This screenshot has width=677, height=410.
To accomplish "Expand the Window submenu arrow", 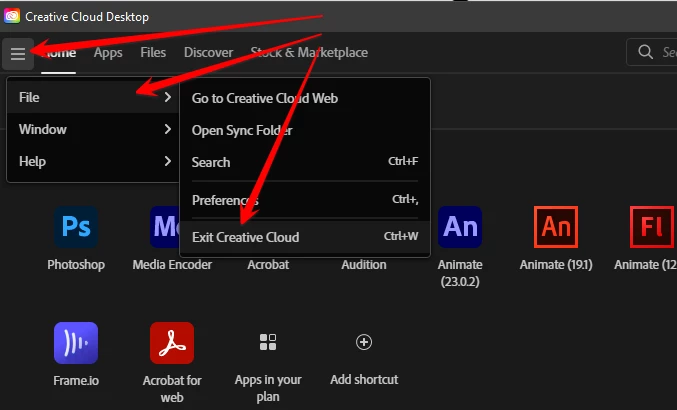I will 168,129.
